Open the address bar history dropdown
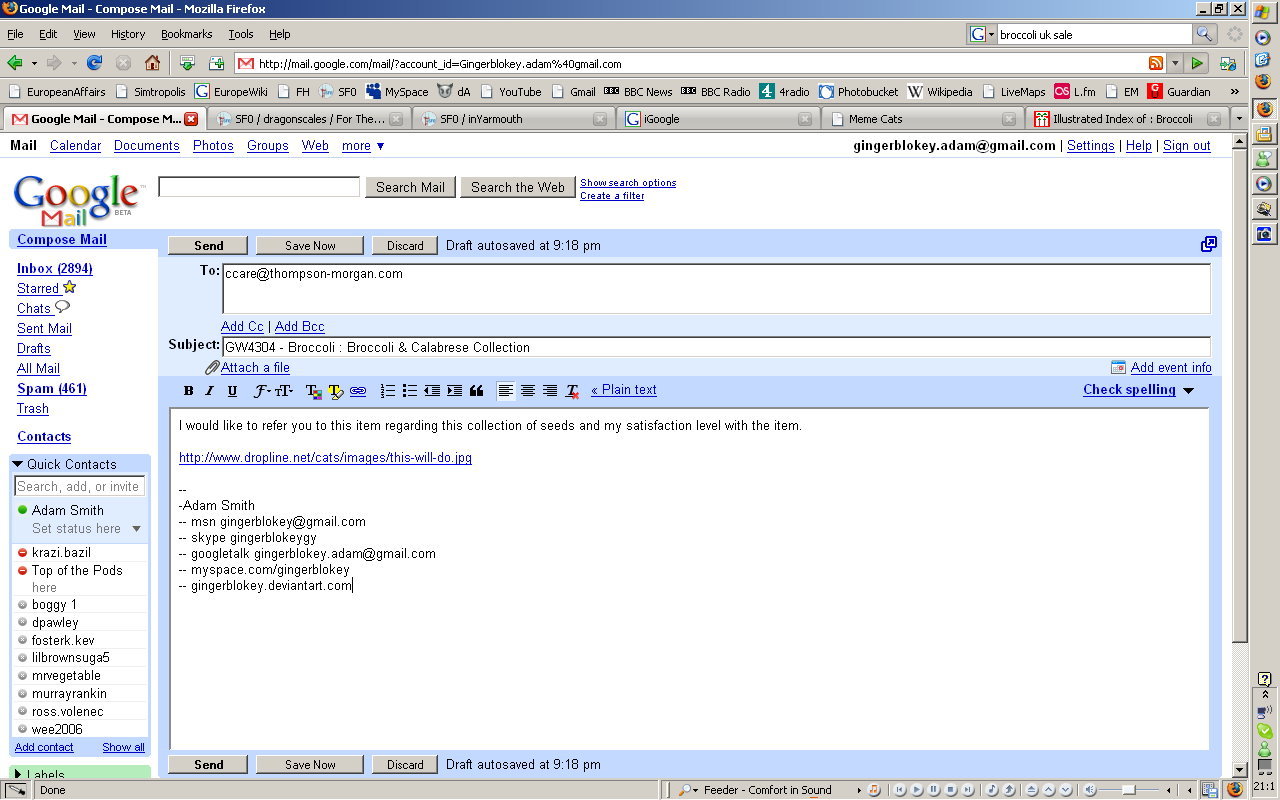Viewport: 1280px width, 800px height. point(1175,63)
